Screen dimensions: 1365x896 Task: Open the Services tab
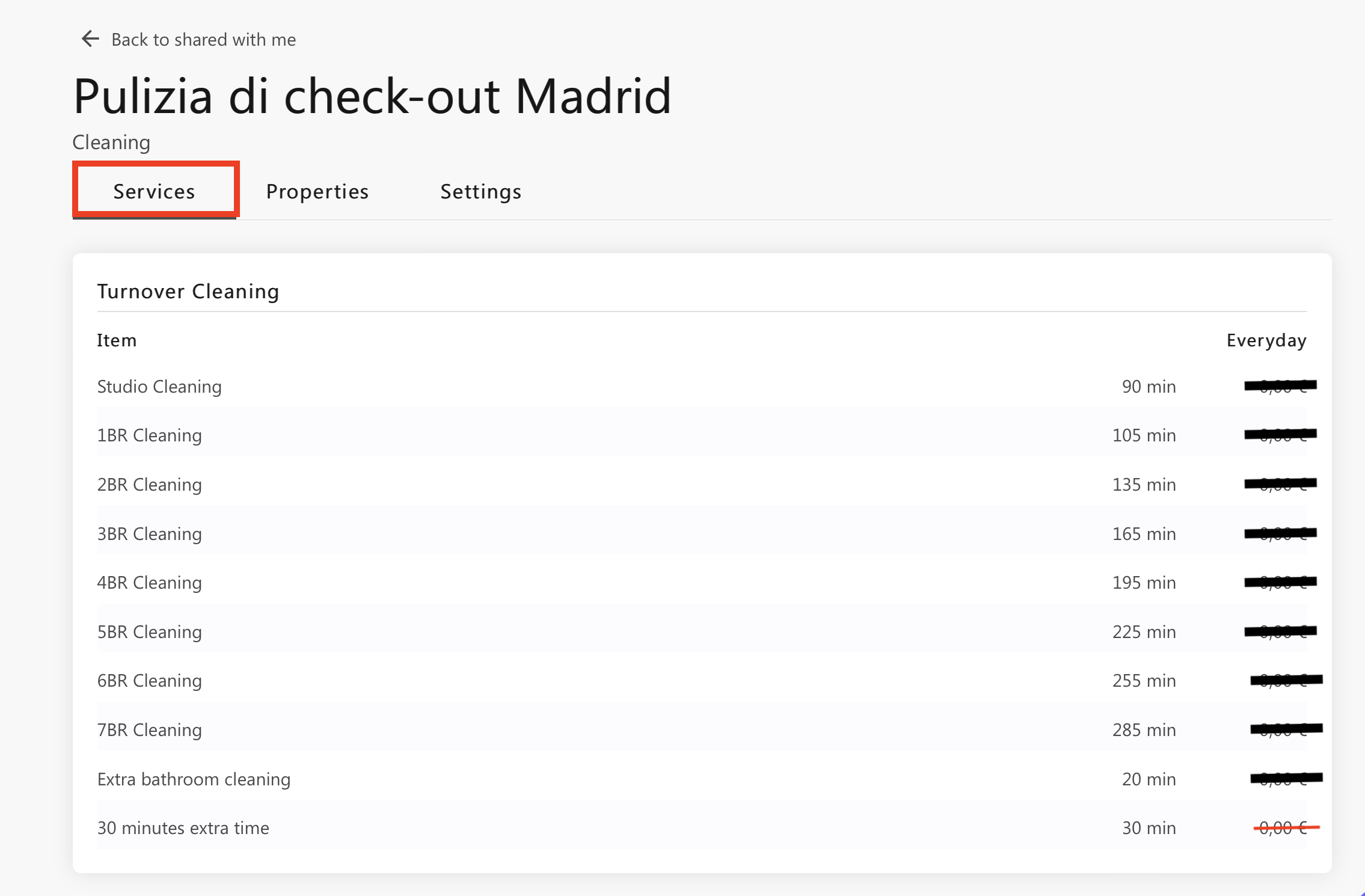point(155,191)
